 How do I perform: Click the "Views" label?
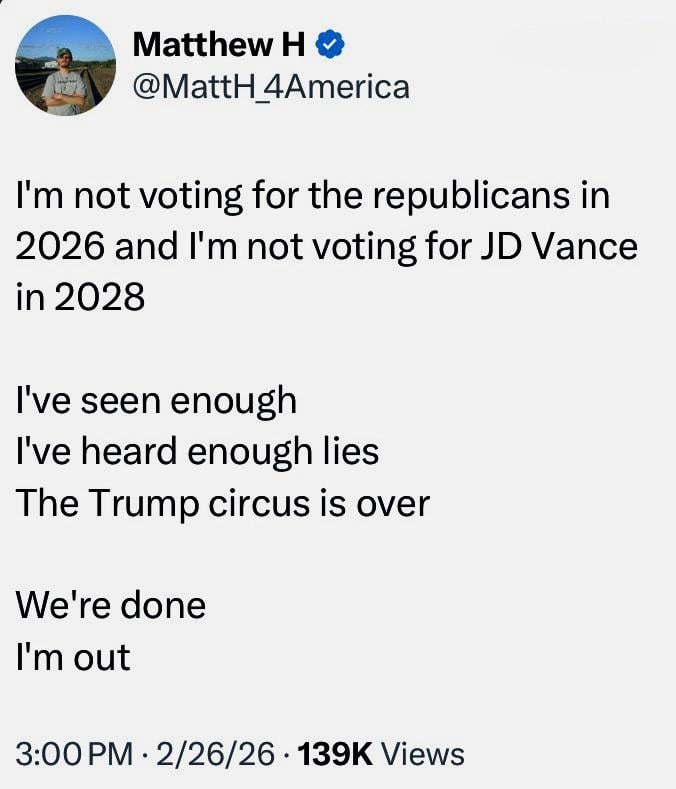(423, 753)
